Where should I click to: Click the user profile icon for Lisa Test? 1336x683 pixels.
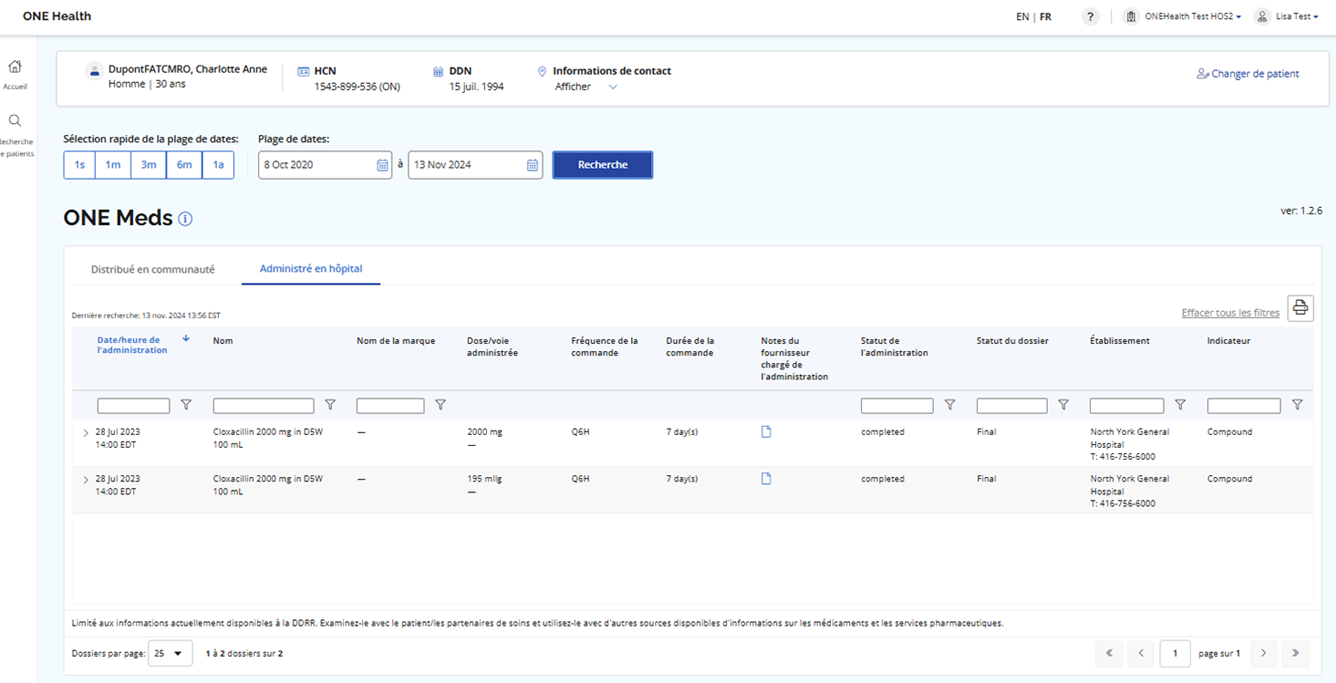(1262, 17)
